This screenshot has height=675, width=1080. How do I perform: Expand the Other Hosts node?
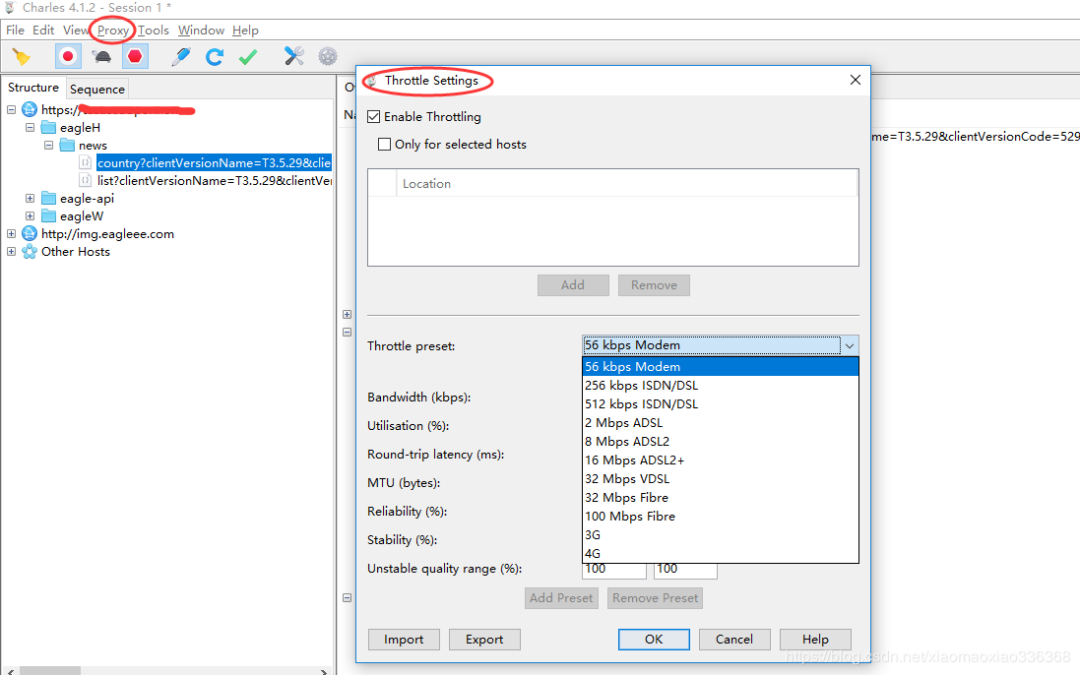[12, 251]
